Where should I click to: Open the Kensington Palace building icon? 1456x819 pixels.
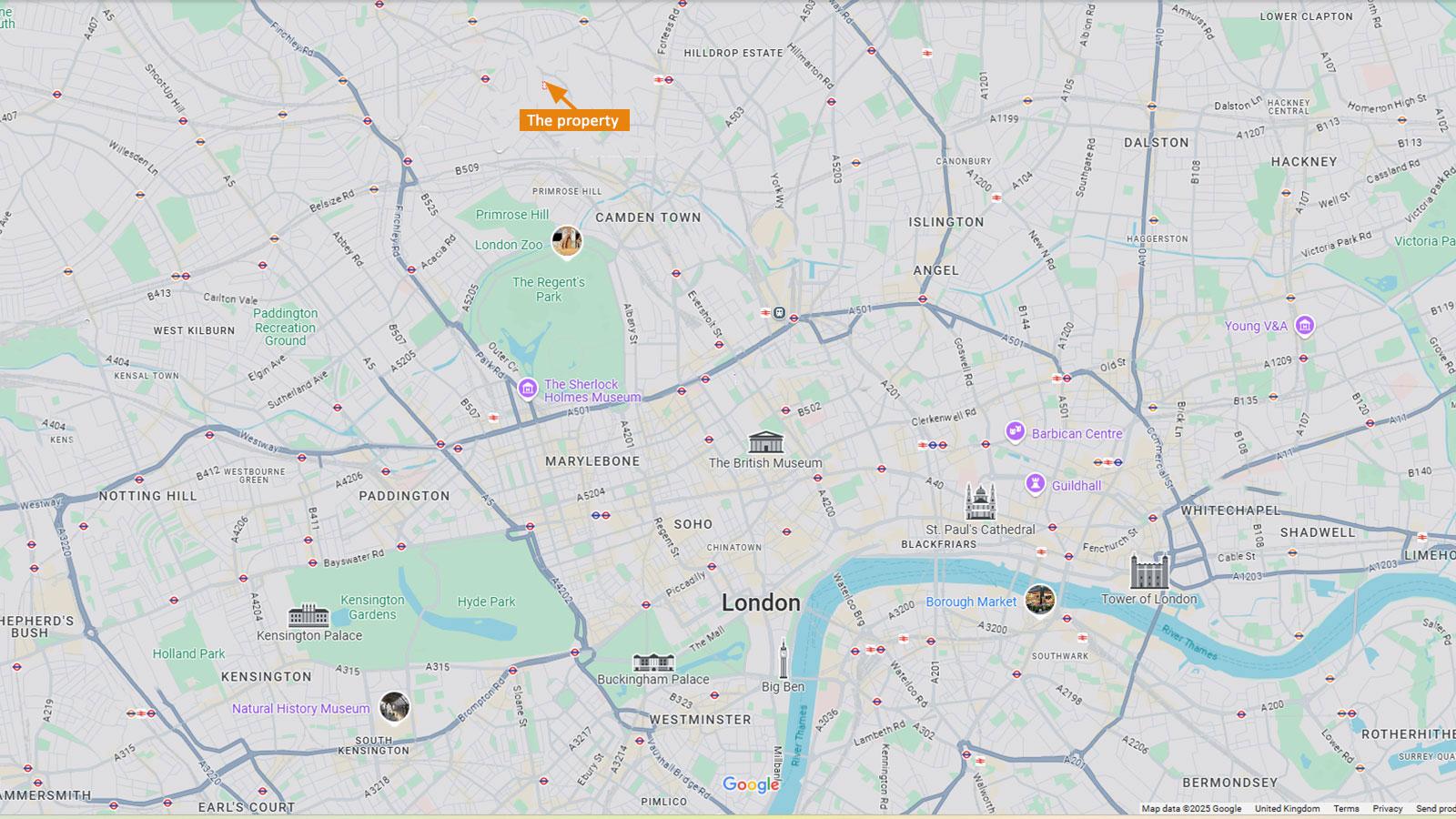click(x=308, y=616)
